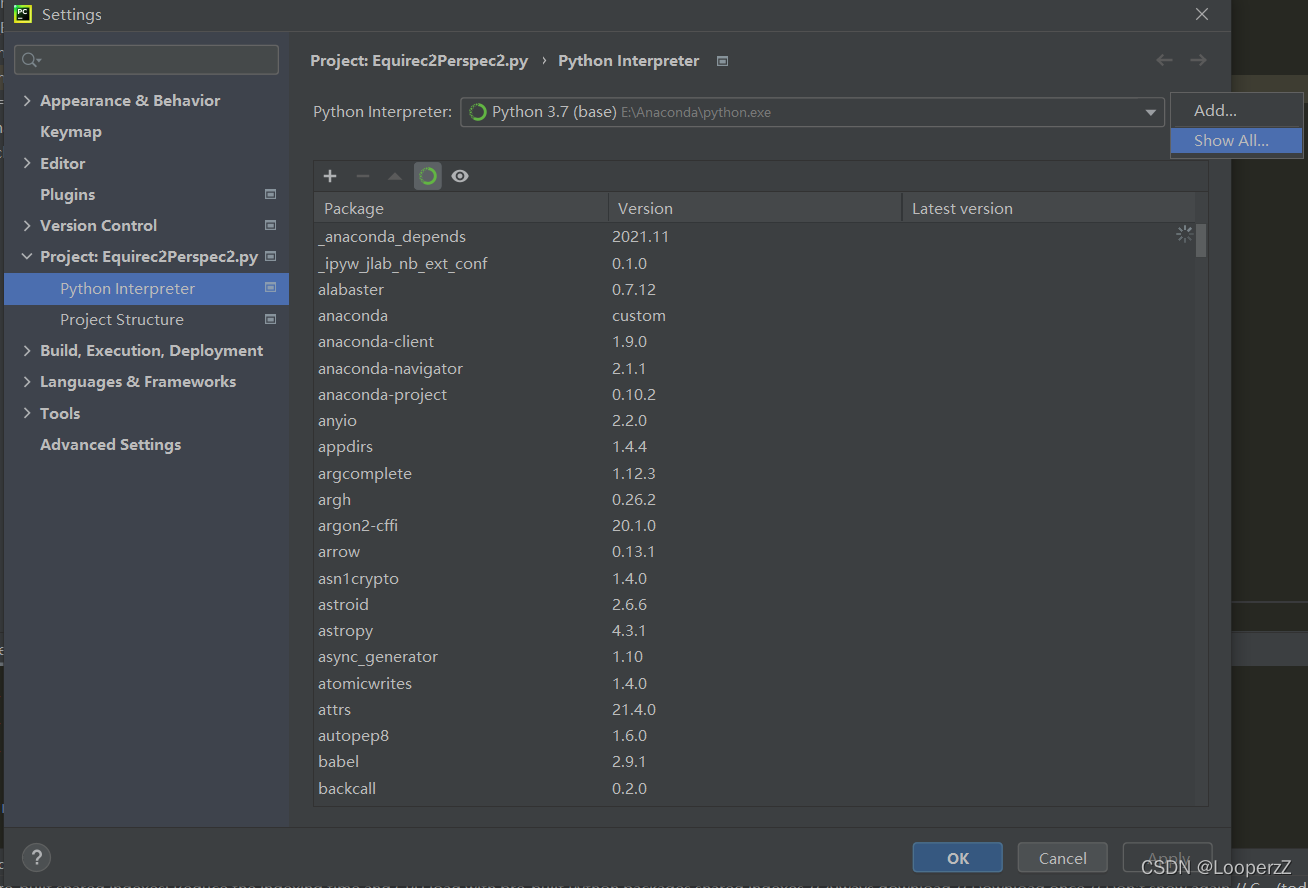Select Add... from the interpreter menu
Screen dimensions: 1308x888
pos(1236,111)
